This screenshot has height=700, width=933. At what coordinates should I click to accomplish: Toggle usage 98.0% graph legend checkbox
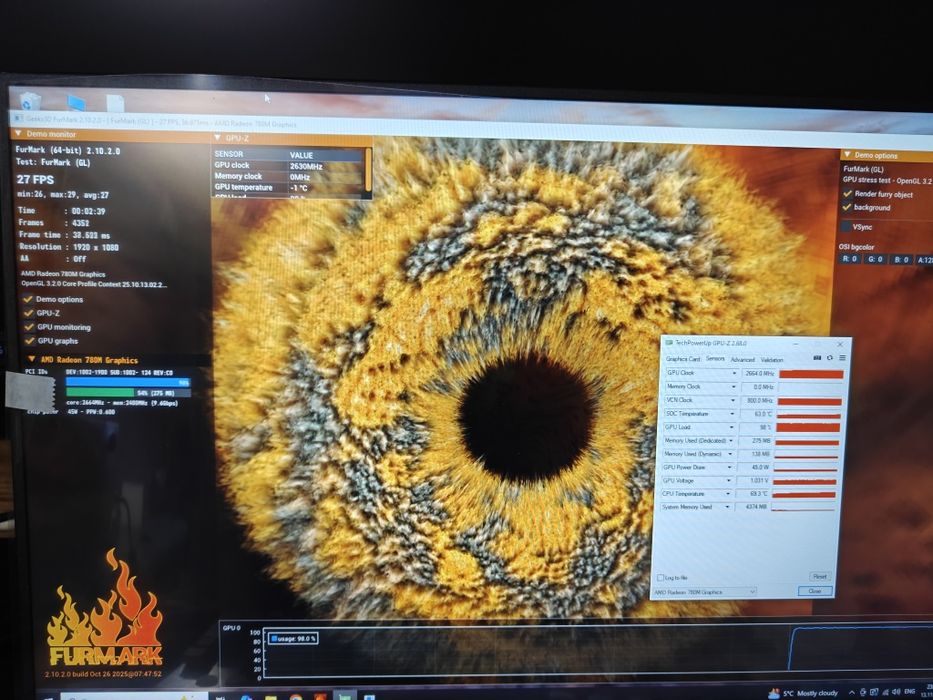point(274,638)
